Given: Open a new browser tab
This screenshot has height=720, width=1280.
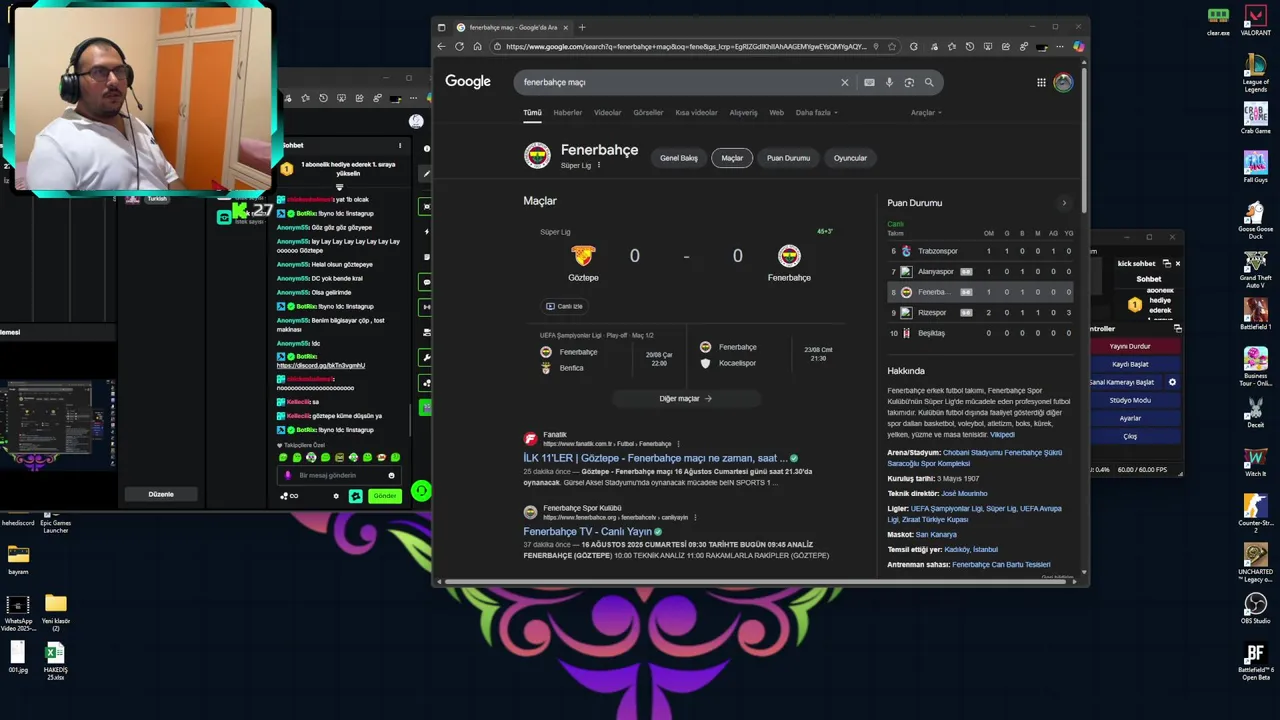Looking at the screenshot, I should tap(582, 27).
